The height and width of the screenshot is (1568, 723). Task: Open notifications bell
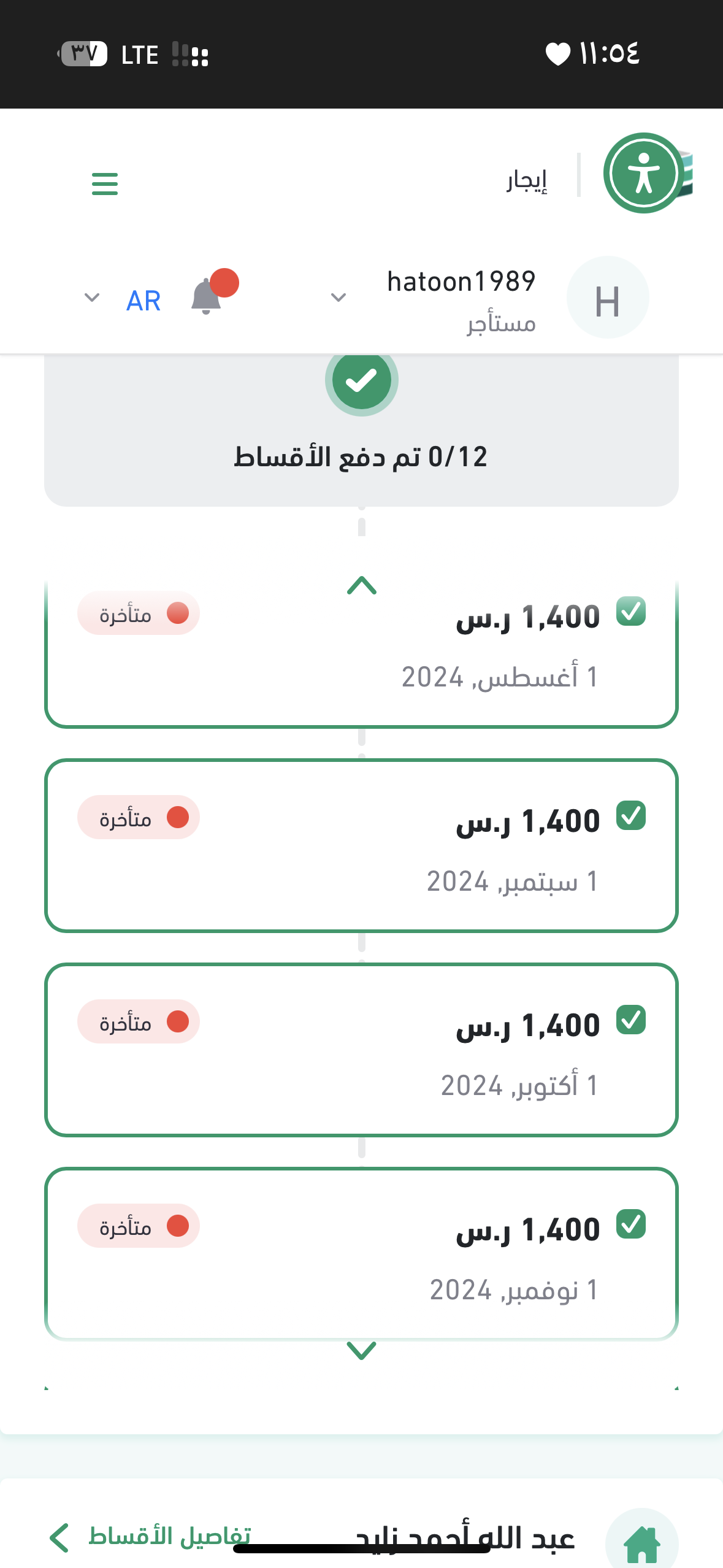[207, 297]
